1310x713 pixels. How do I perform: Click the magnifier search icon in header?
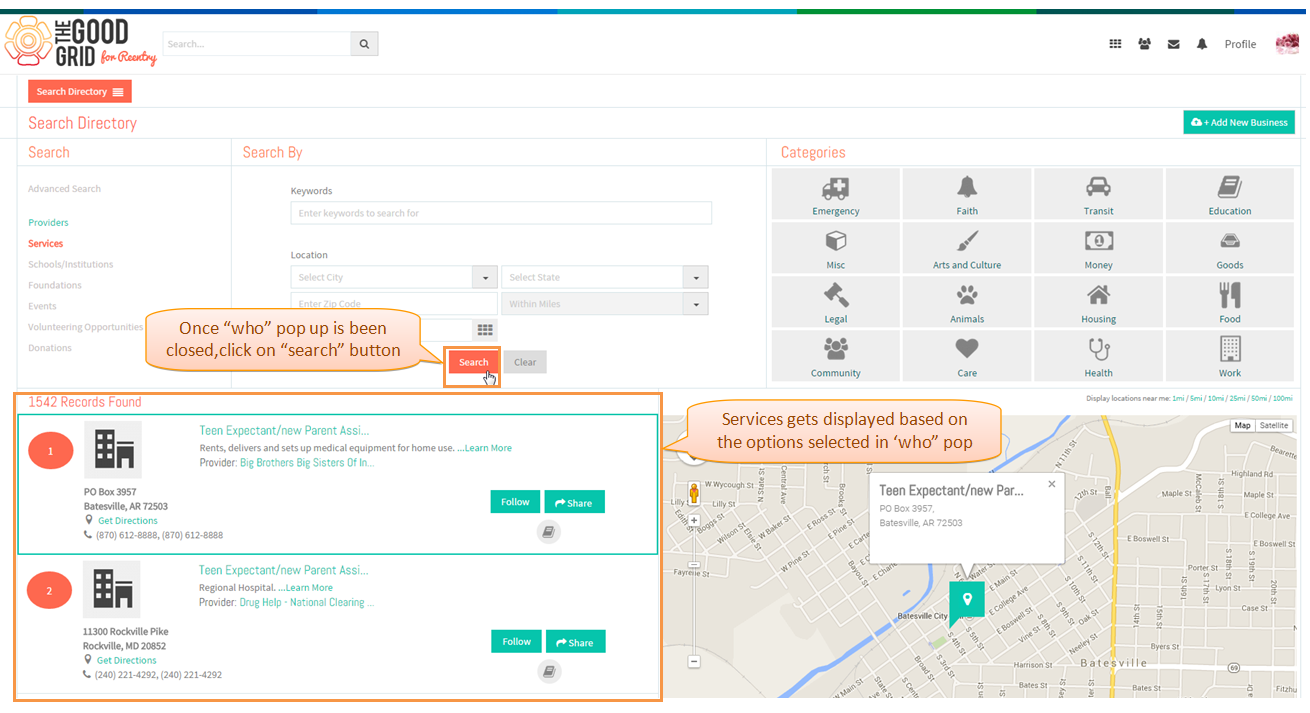[x=364, y=44]
